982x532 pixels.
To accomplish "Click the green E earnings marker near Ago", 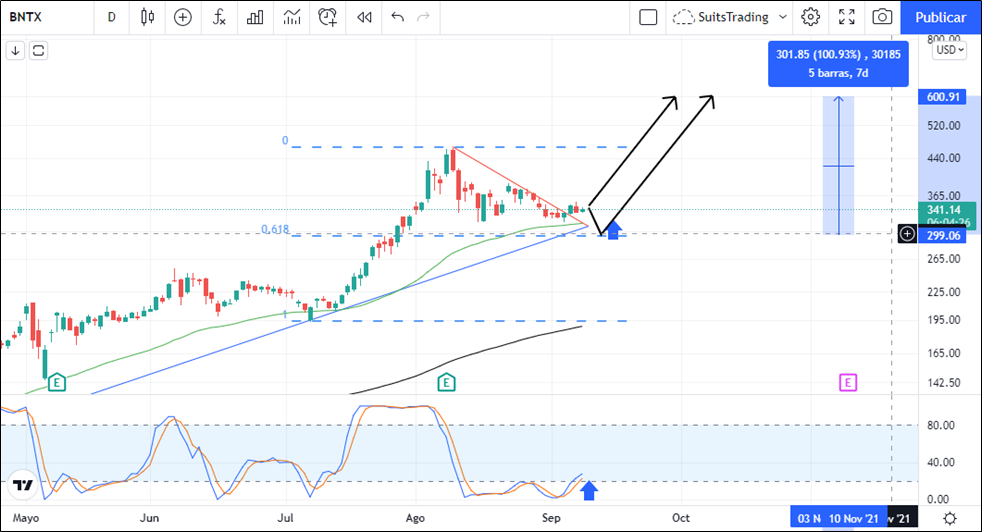I will pyautogui.click(x=446, y=381).
